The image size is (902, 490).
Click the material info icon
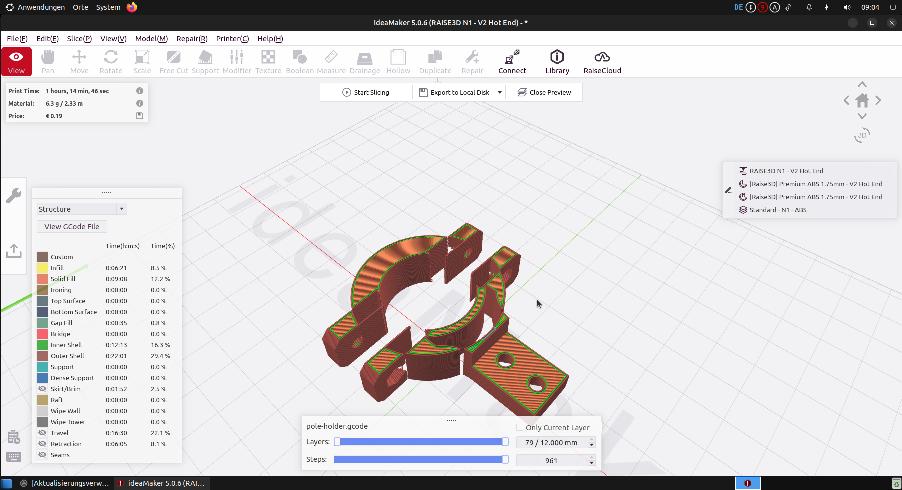coord(139,104)
